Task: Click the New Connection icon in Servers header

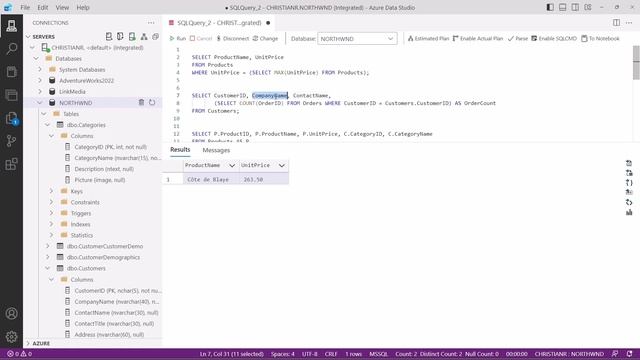Action: [x=109, y=37]
